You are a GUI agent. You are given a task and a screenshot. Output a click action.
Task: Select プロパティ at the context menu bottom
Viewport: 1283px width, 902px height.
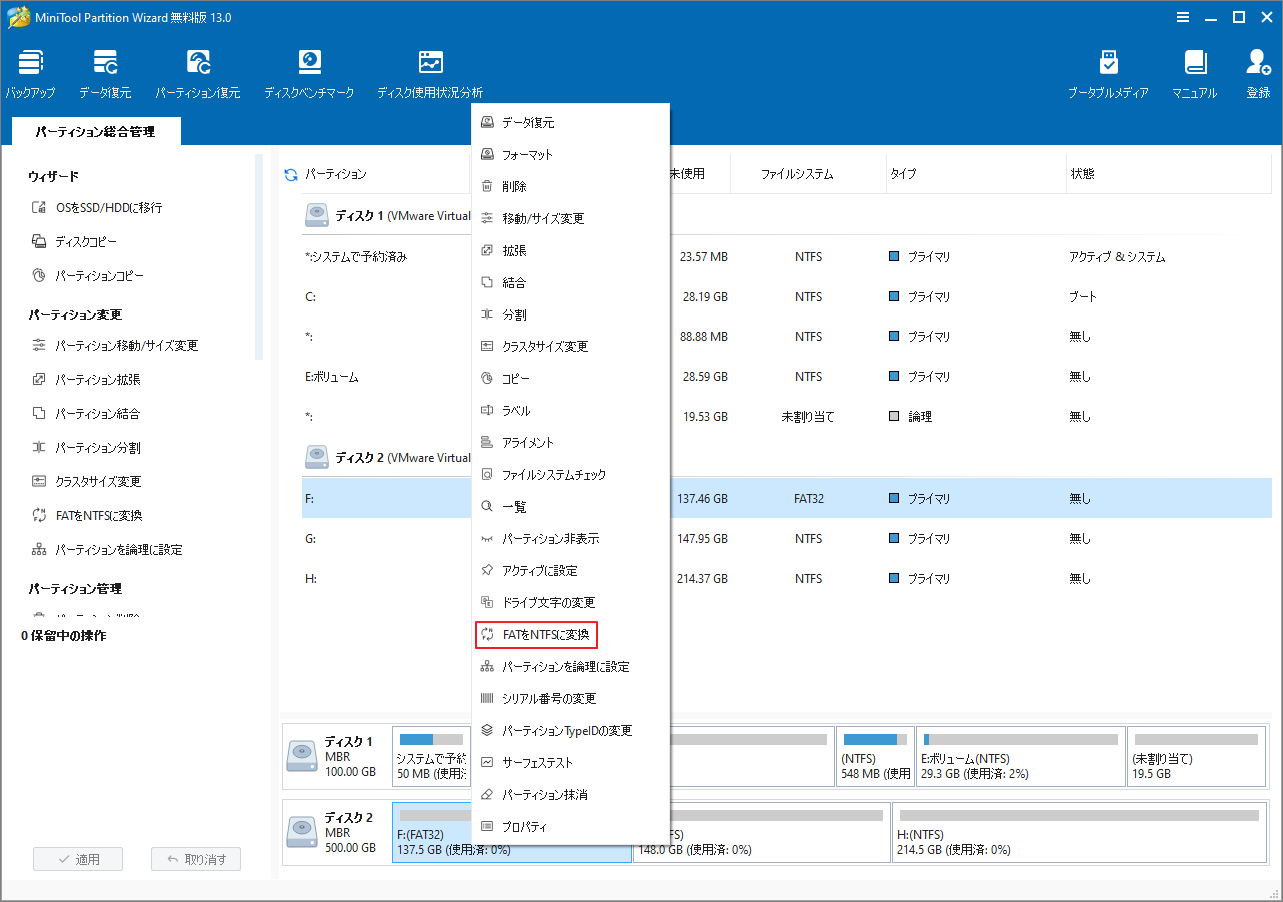click(x=524, y=827)
